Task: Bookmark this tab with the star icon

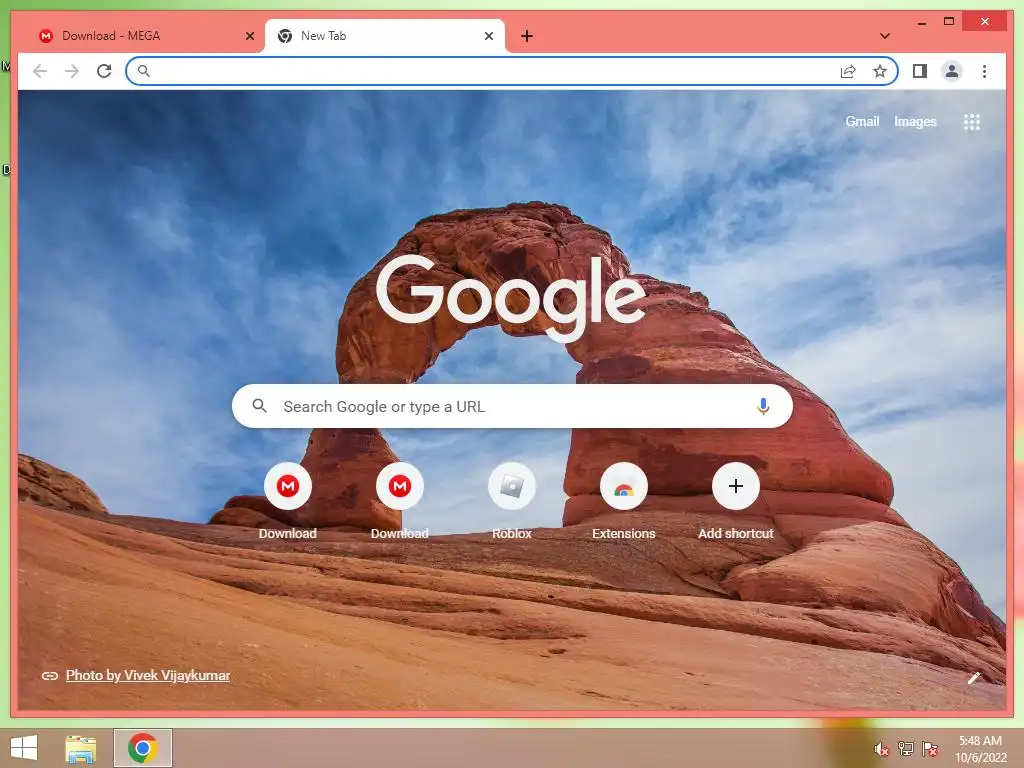Action: click(880, 71)
